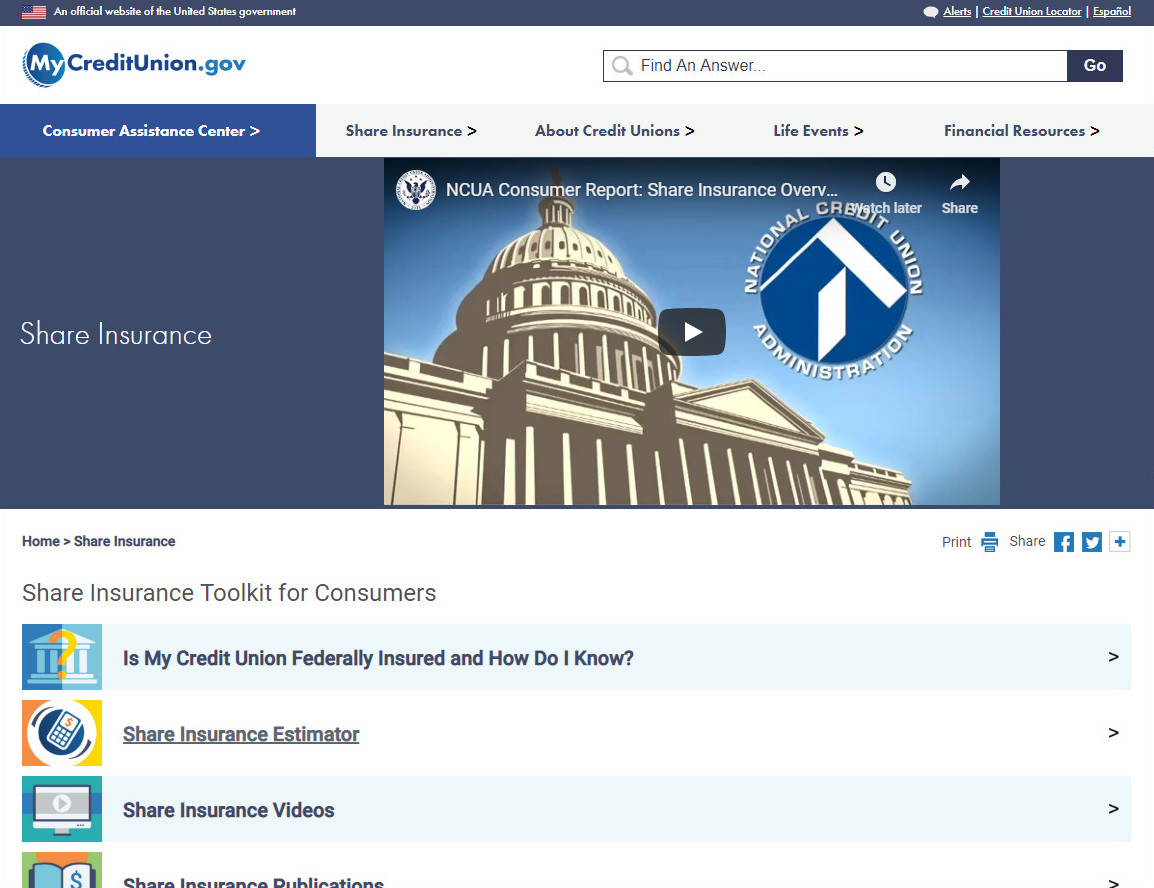Image resolution: width=1154 pixels, height=888 pixels.
Task: Open the Share Insurance Estimator link
Action: pos(241,734)
